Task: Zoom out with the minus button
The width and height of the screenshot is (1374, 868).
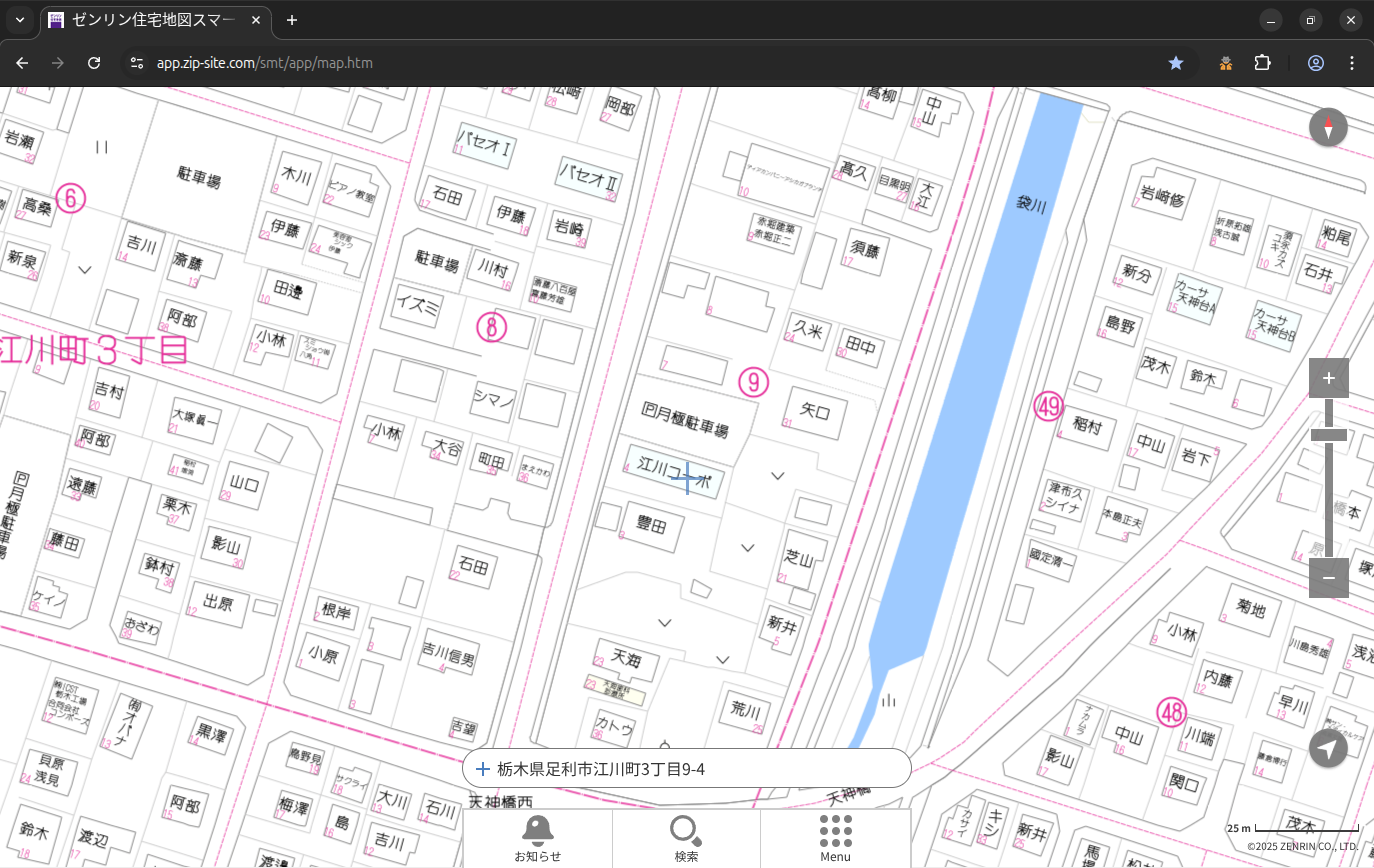Action: (1328, 578)
